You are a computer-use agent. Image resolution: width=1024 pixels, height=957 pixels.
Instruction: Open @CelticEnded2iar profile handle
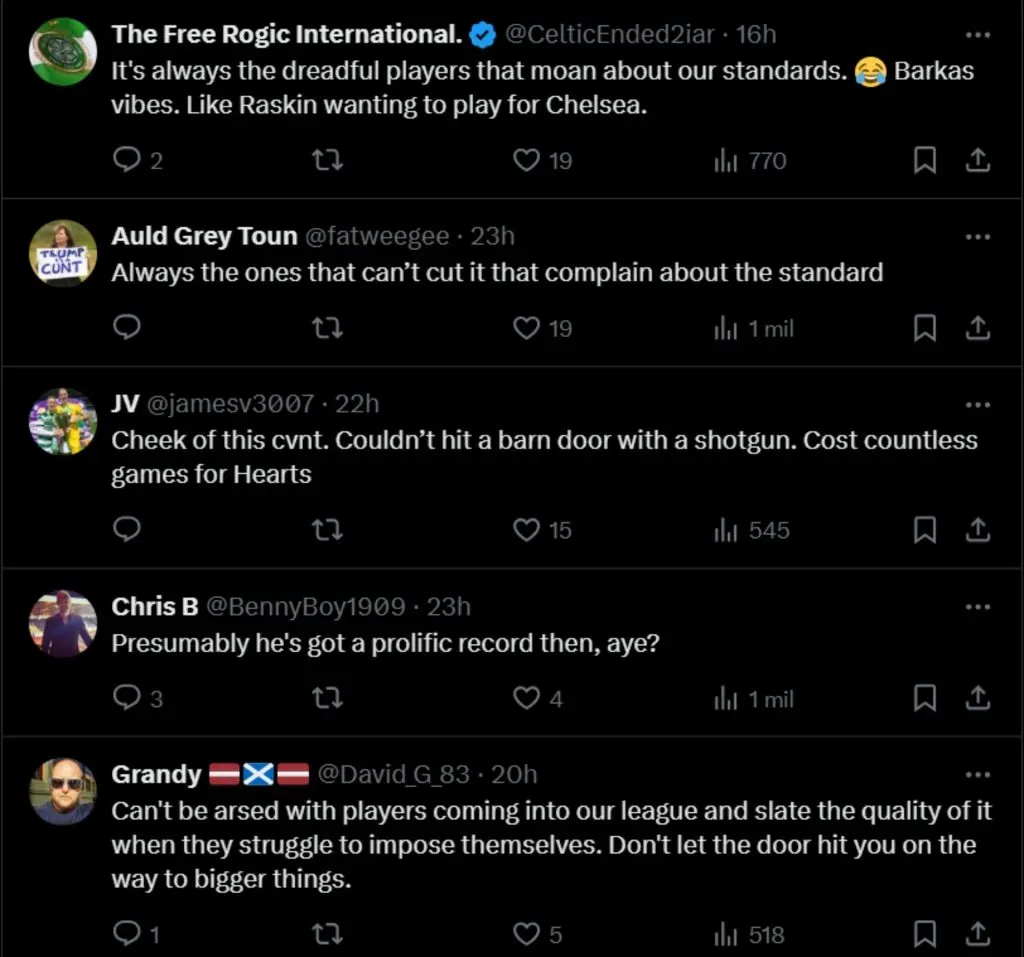coord(610,35)
